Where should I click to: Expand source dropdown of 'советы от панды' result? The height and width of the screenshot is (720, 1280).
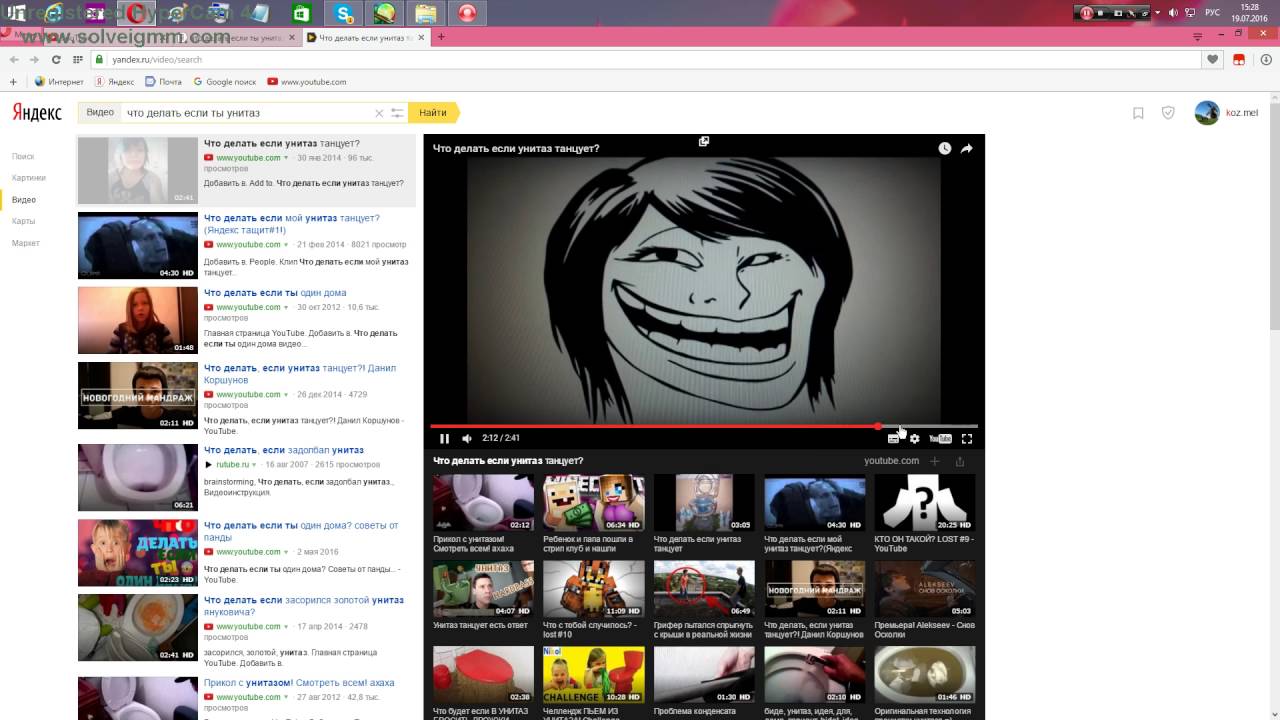(x=286, y=552)
